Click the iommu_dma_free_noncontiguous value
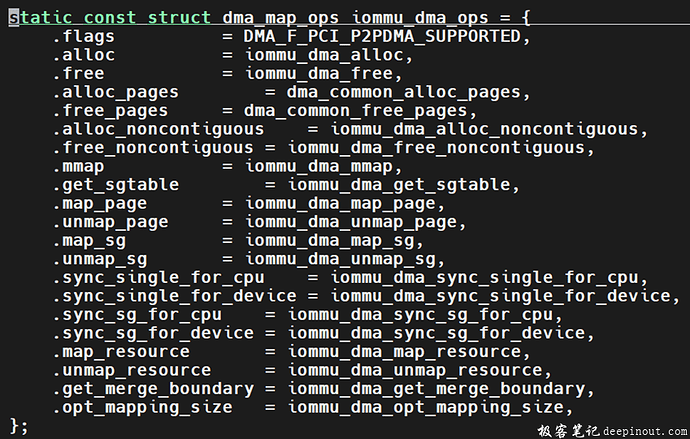The image size is (690, 439). click(x=435, y=148)
